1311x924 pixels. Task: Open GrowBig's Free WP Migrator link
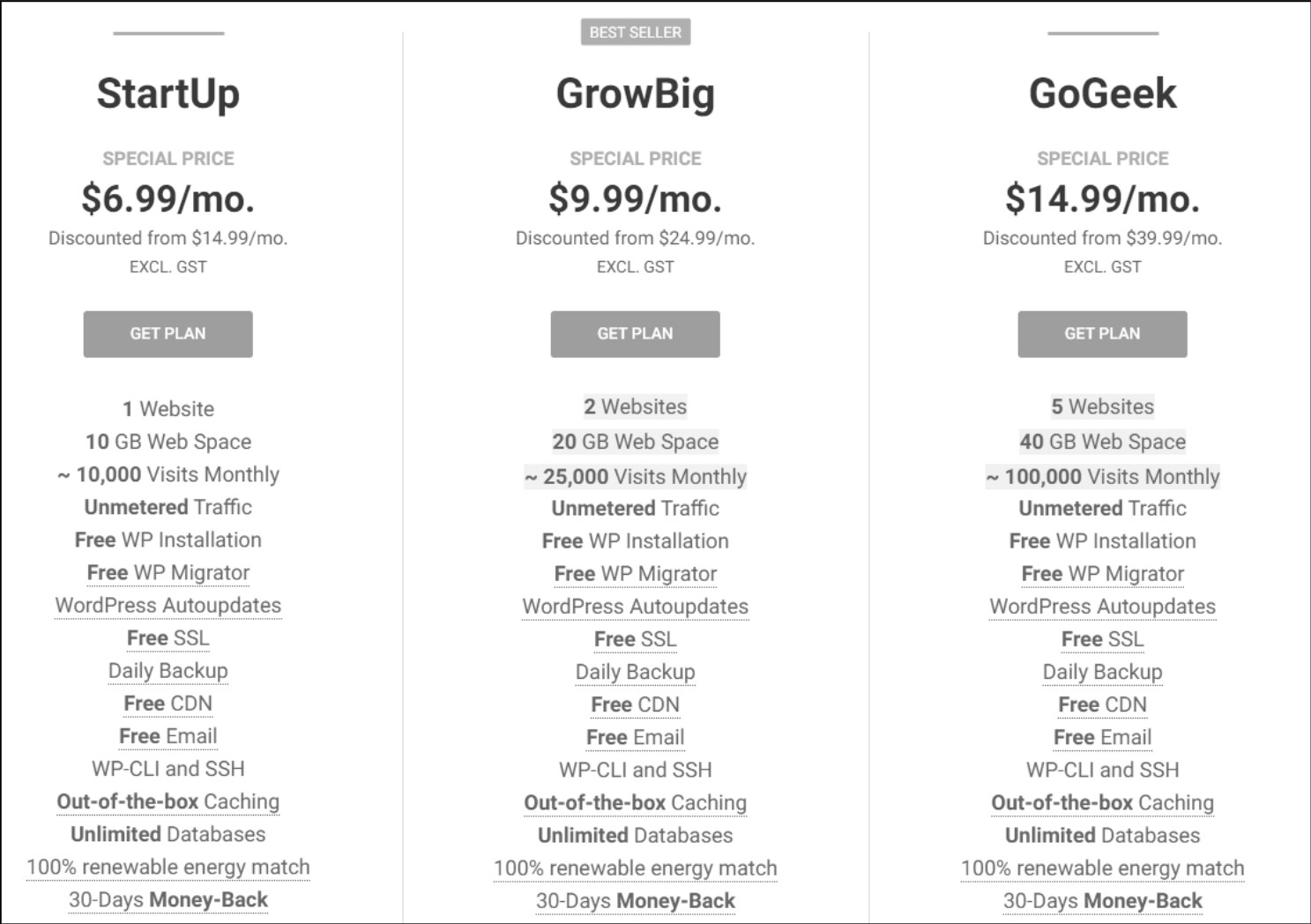[x=635, y=574]
